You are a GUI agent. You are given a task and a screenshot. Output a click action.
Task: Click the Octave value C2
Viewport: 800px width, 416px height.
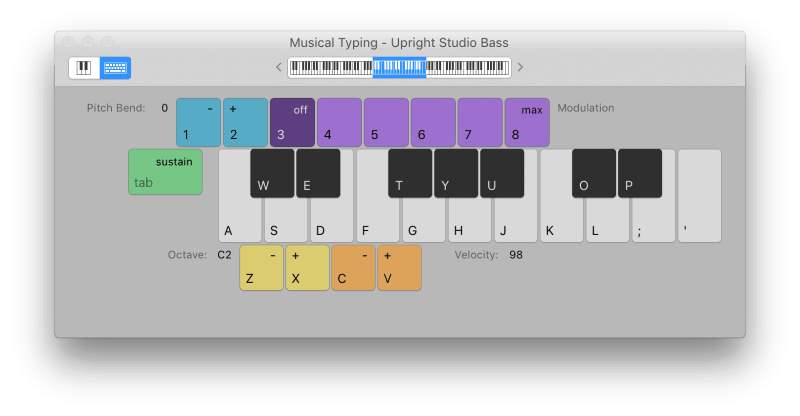(224, 255)
